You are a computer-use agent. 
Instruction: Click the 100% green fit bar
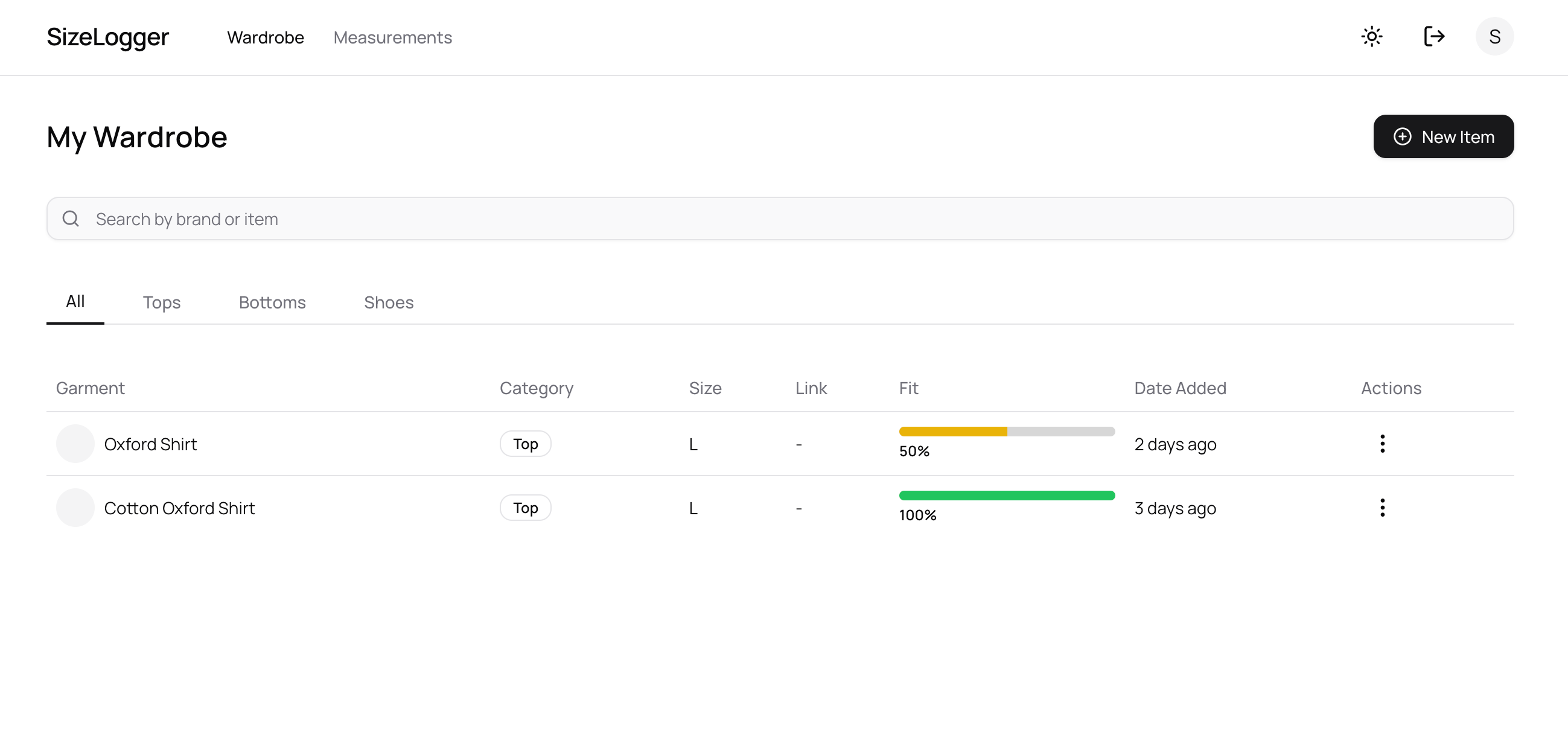coord(1006,496)
